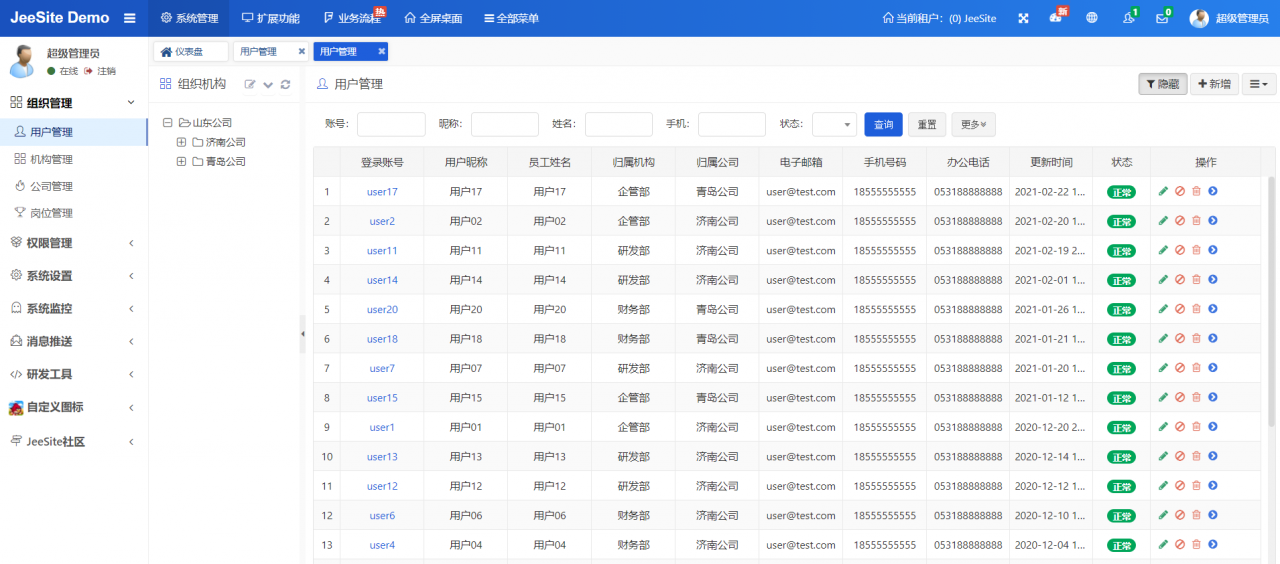Open the 状态 status dropdown
Viewport: 1280px width, 564px height.
[x=834, y=124]
